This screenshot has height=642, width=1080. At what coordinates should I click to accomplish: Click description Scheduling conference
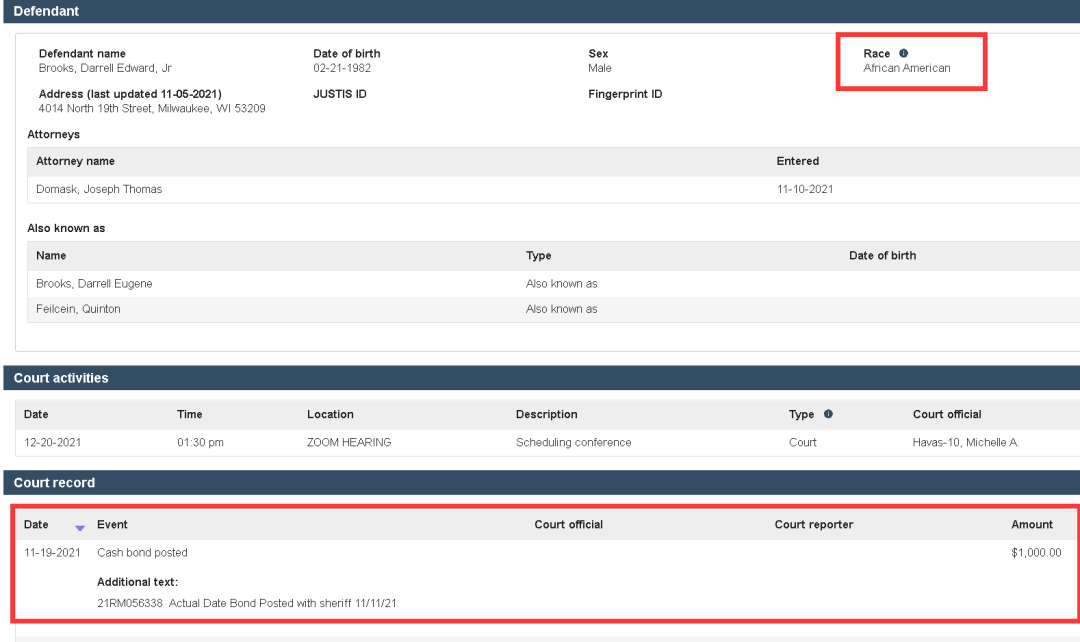coord(574,442)
